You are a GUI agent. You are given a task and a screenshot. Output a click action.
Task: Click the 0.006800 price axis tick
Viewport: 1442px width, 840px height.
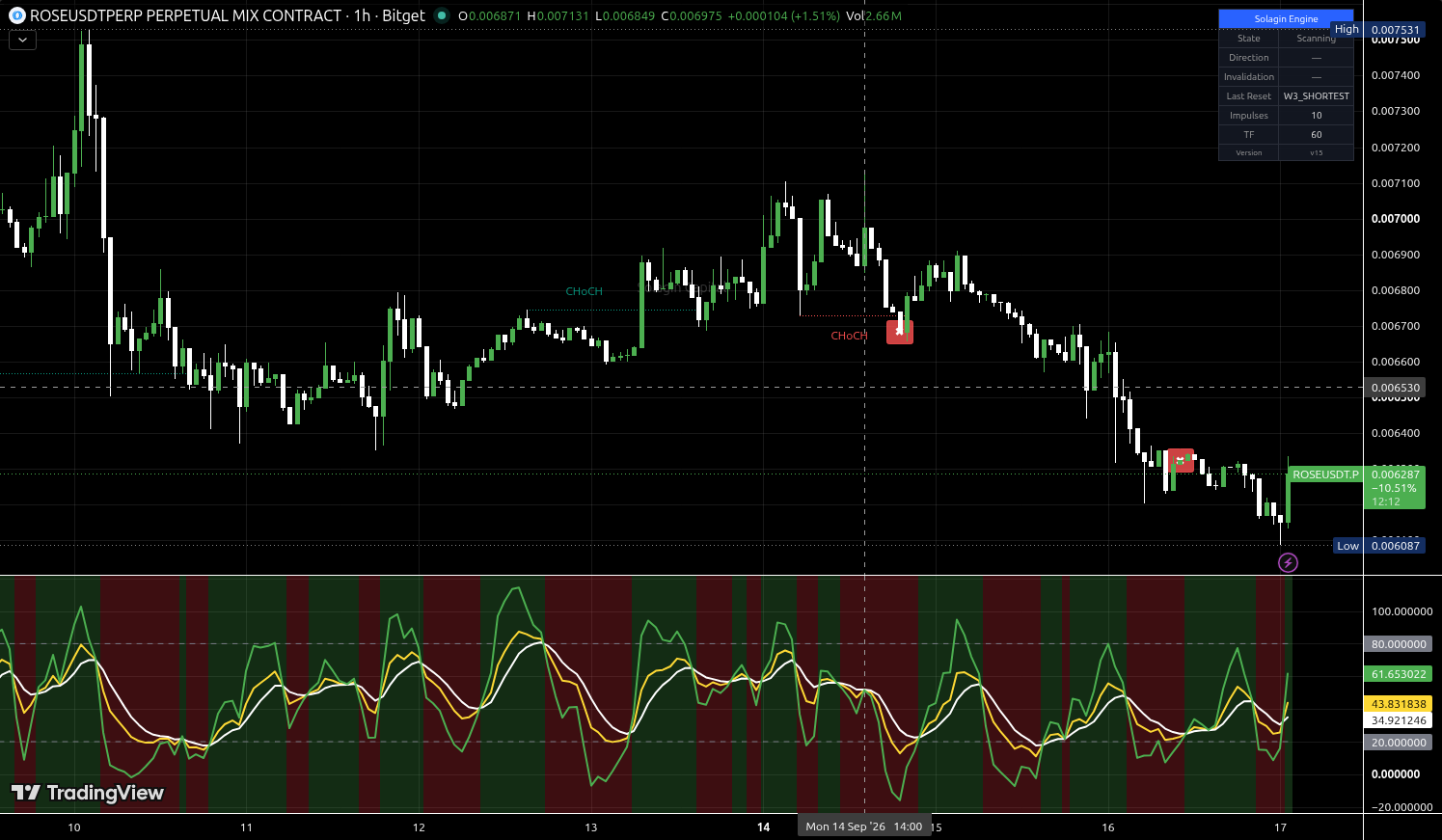coord(1396,290)
